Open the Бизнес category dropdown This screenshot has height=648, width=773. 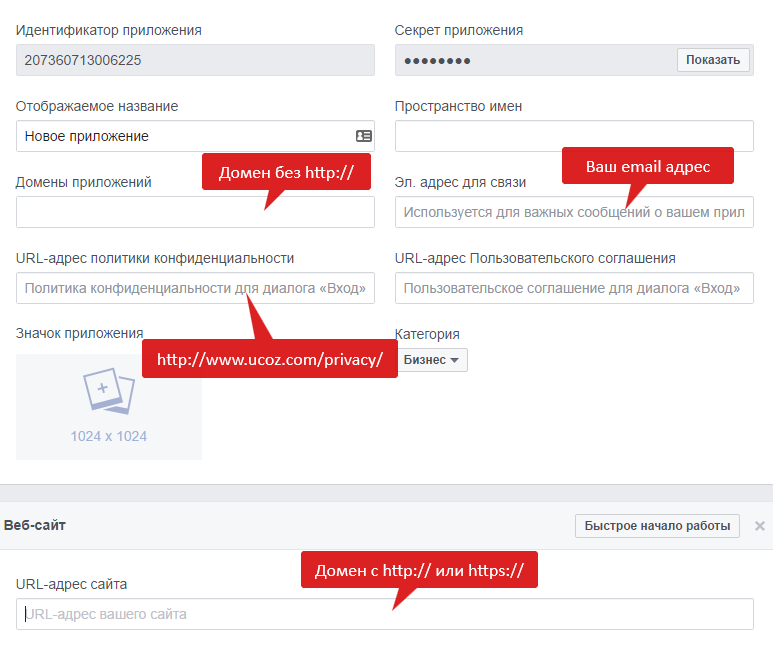tap(431, 360)
